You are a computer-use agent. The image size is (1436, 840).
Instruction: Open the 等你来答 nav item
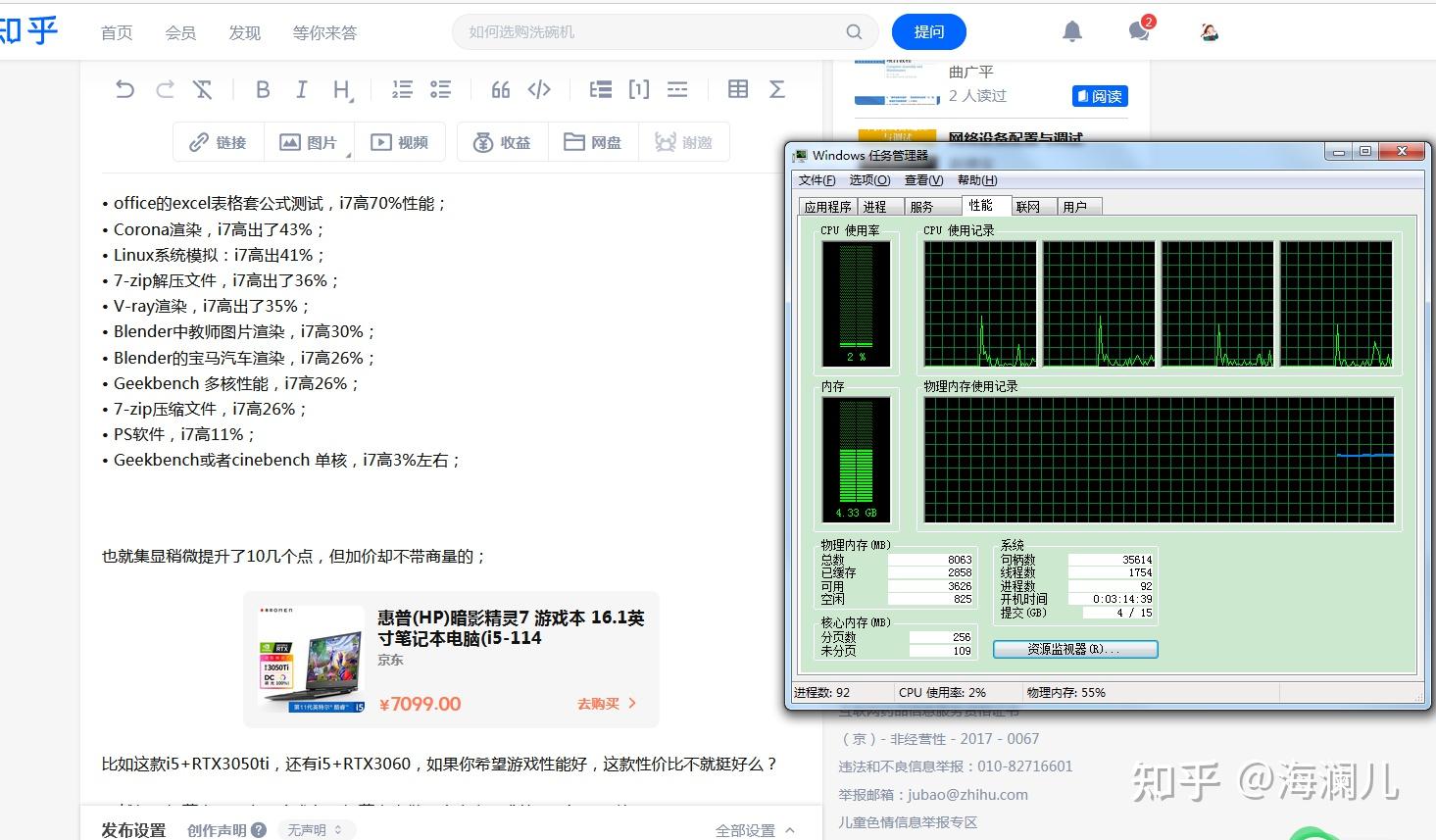click(x=324, y=32)
